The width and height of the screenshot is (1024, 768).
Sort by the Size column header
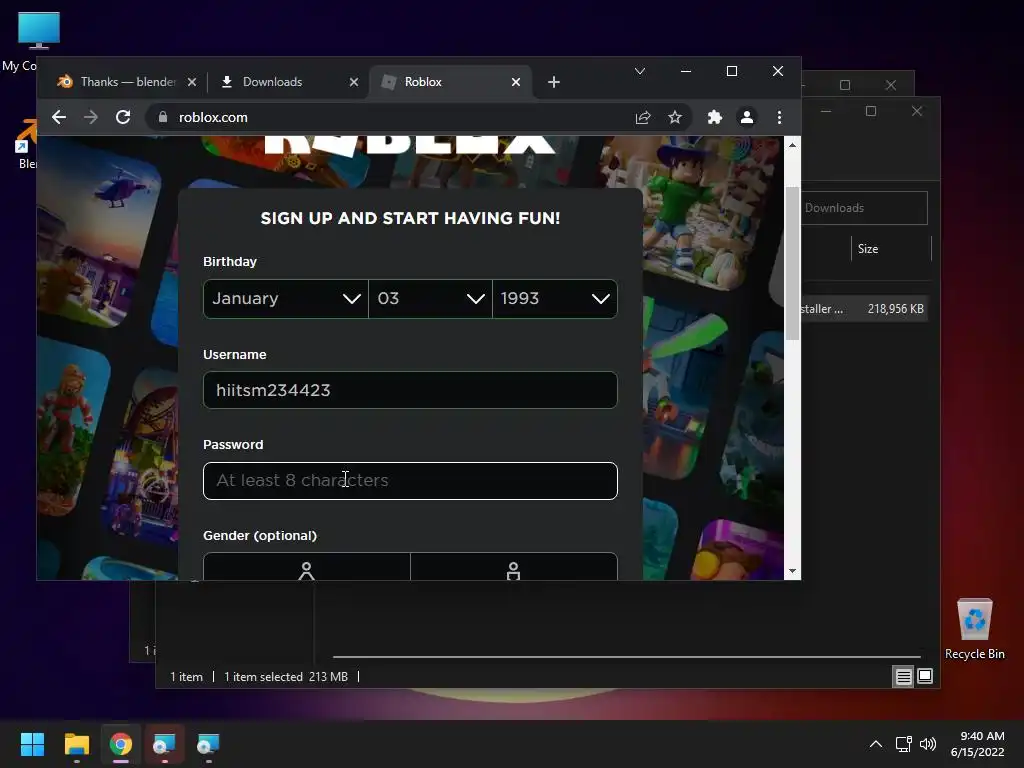coord(891,249)
